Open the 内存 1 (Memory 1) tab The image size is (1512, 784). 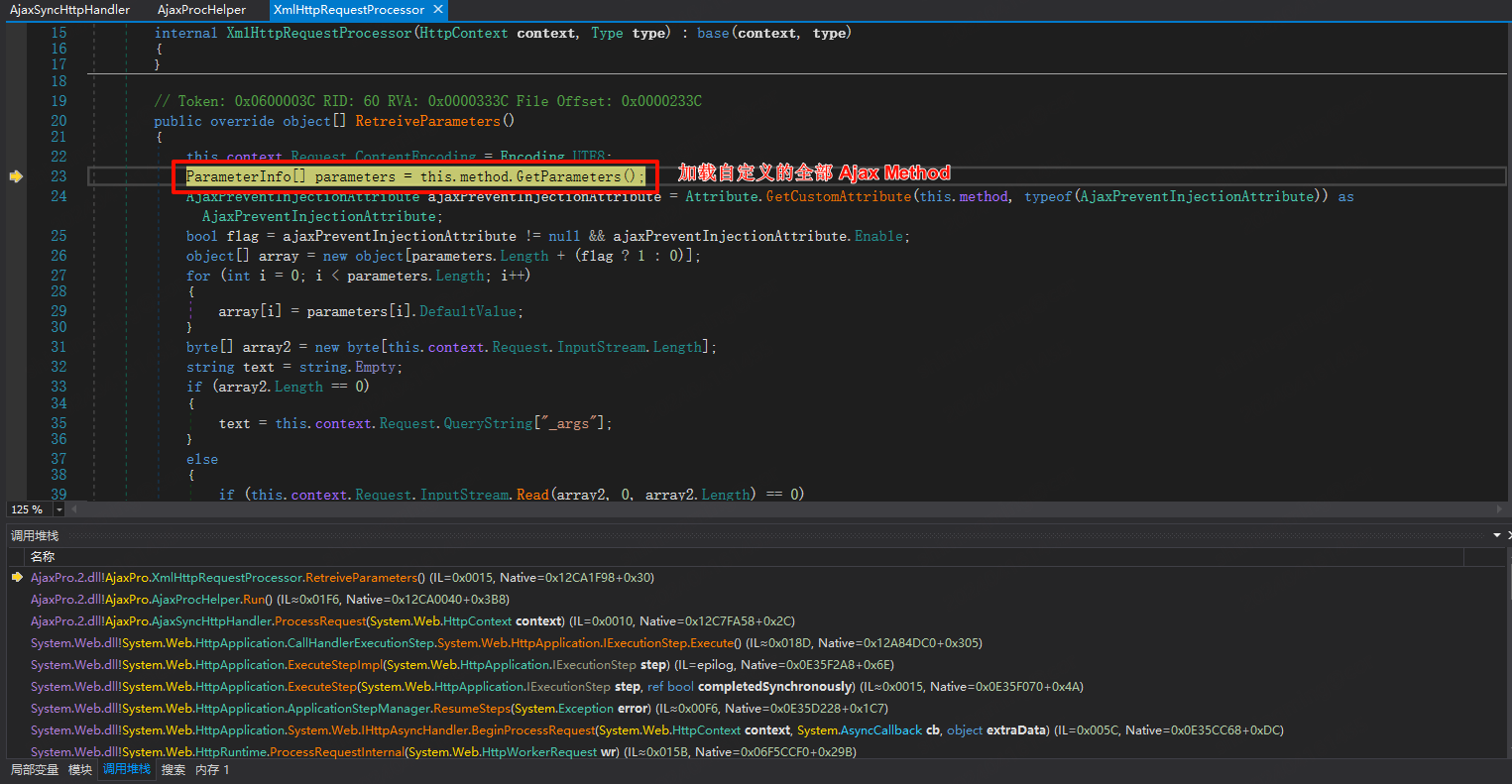tap(212, 770)
